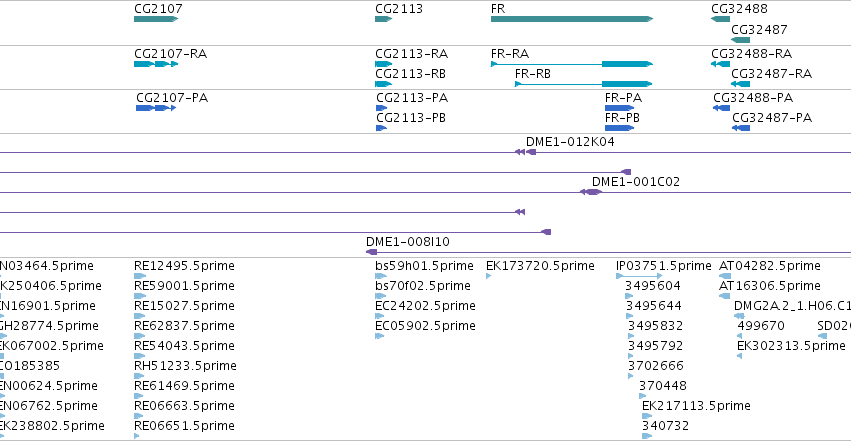
Task: Select the long FR gene bar
Action: [x=571, y=19]
